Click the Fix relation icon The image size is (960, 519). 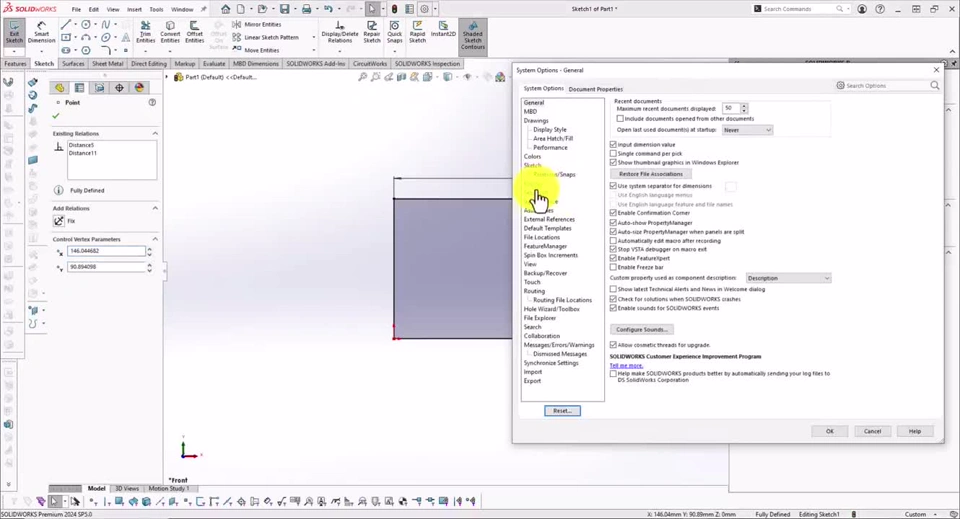tap(59, 221)
